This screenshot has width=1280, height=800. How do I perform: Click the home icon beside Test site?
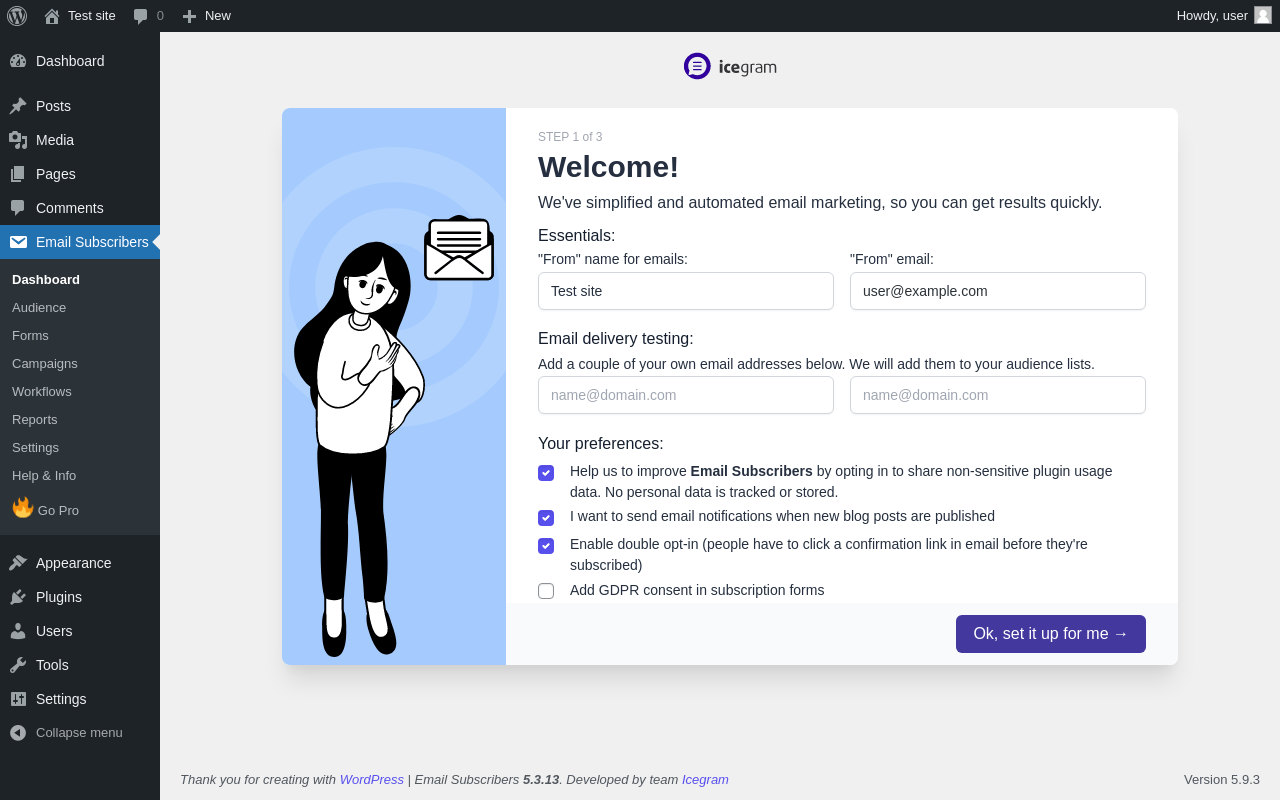tap(52, 16)
